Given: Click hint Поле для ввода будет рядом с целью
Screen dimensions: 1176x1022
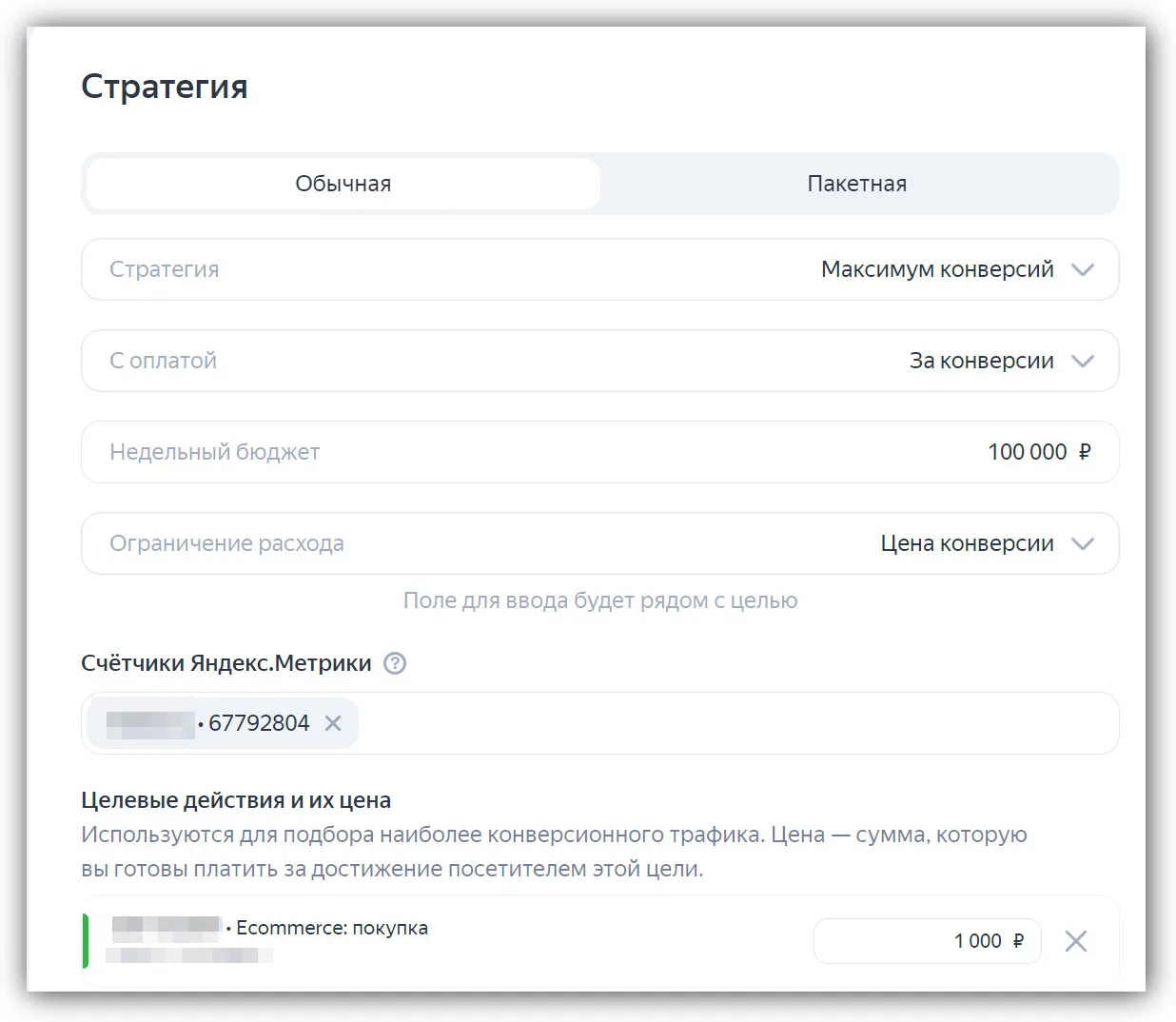Looking at the screenshot, I should click(600, 600).
